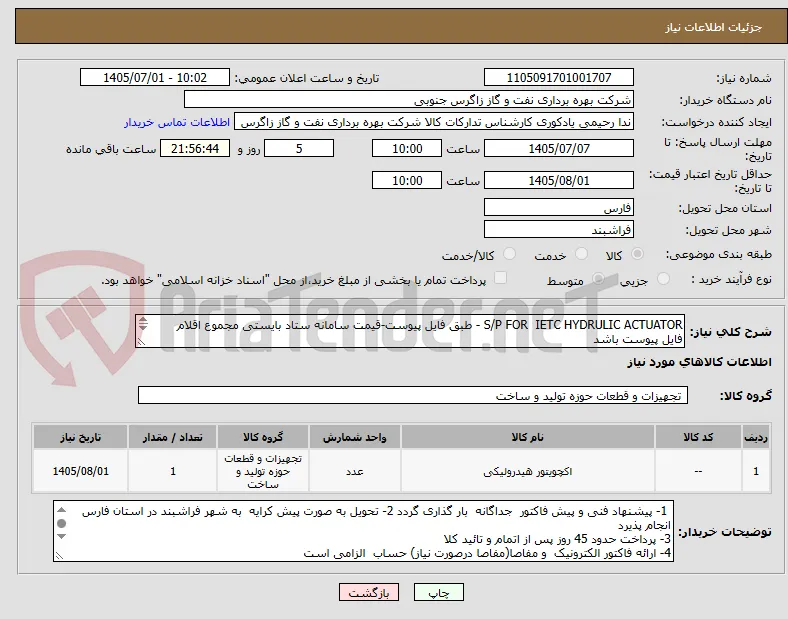
Task: Click the stepper arrows in description box
Action: (x=143, y=323)
